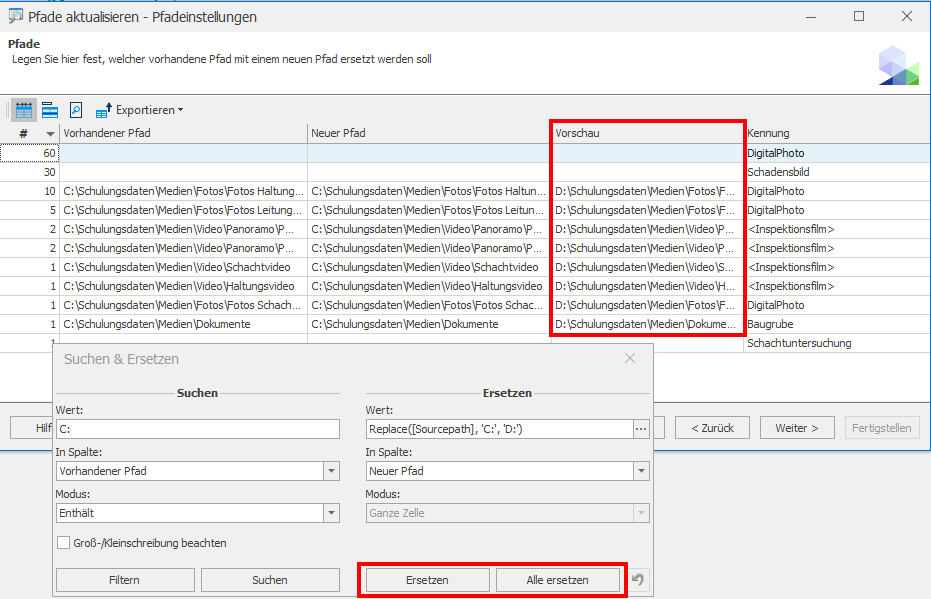Switch to the table grid view
The height and width of the screenshot is (599, 931).
24,110
